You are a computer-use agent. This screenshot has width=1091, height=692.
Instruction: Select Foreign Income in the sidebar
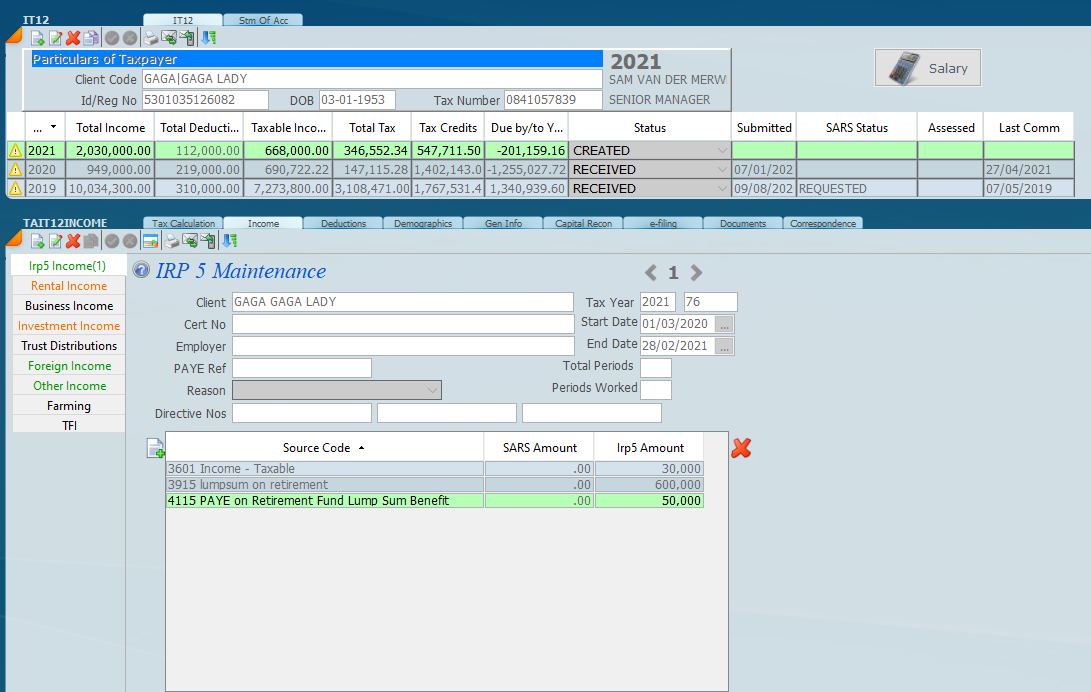69,366
